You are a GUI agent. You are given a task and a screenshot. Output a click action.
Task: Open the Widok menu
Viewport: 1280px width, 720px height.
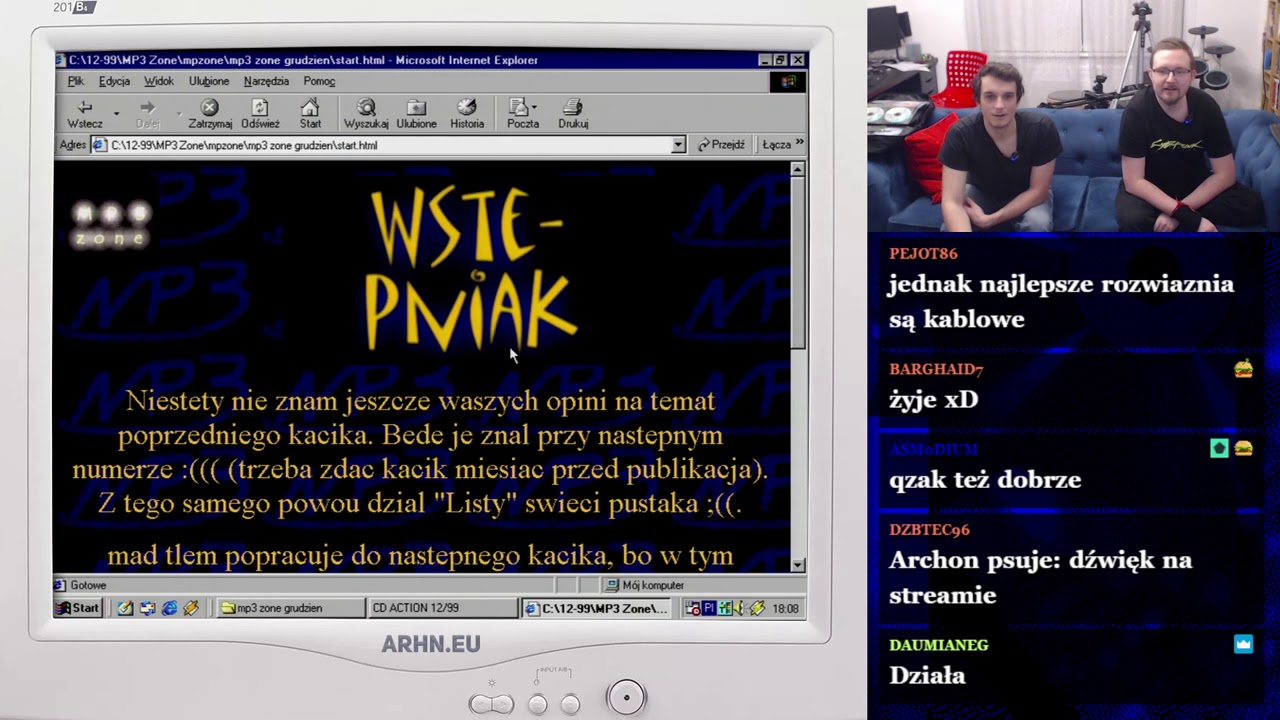[158, 81]
